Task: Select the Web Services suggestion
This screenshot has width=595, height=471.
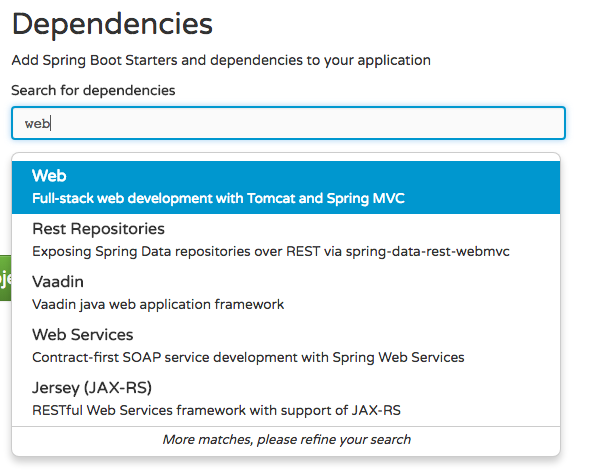Action: [286, 346]
